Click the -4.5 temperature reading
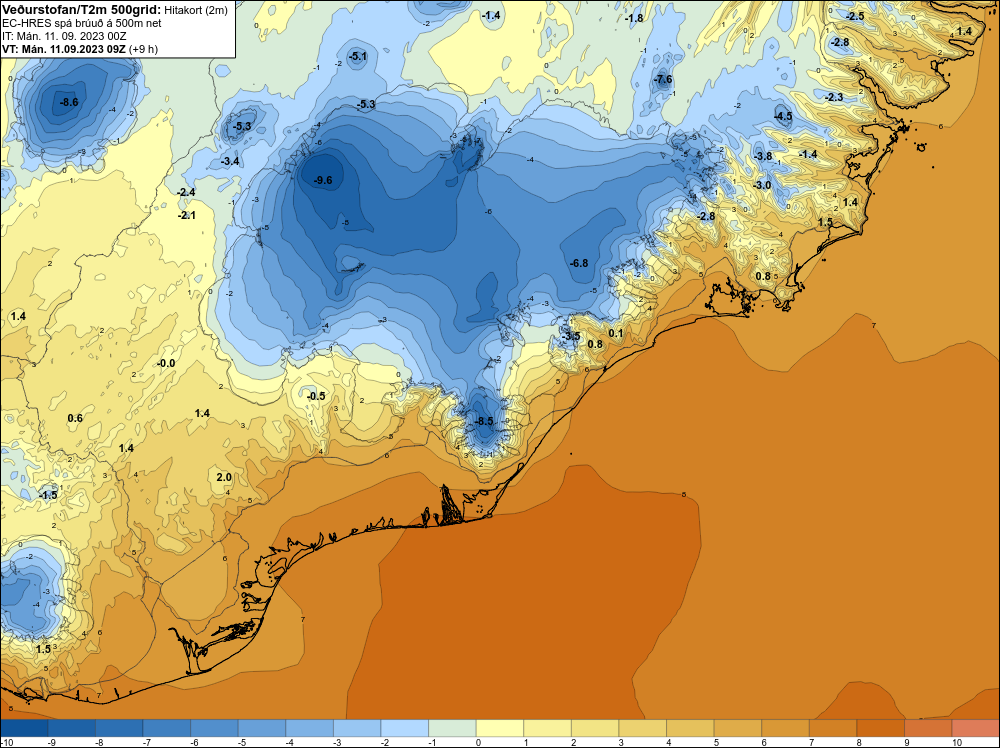The image size is (1000, 748). click(783, 116)
